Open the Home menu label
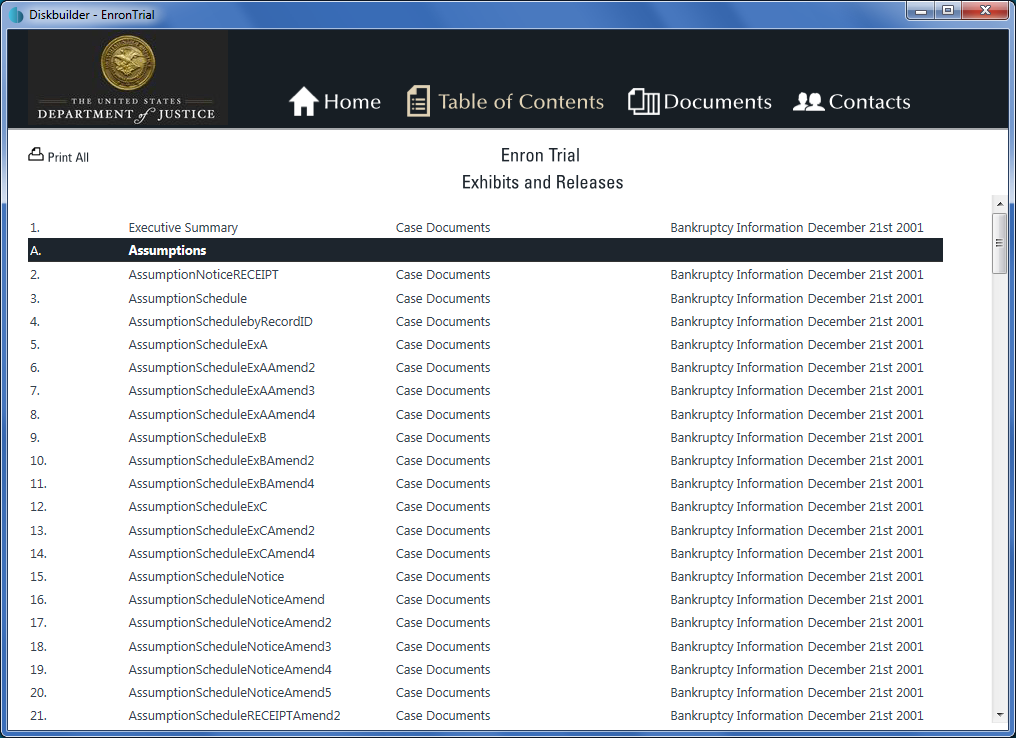1016x738 pixels. tap(352, 102)
